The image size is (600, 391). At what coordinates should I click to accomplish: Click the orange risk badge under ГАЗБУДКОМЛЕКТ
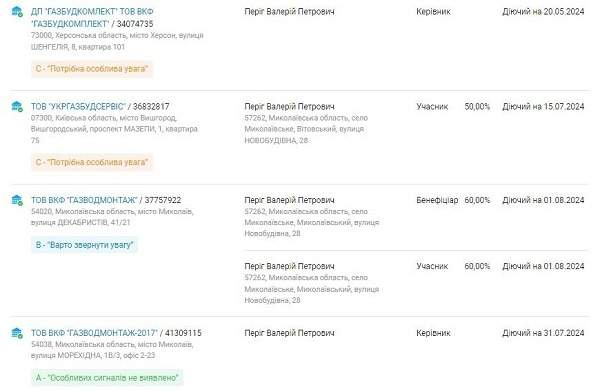[x=92, y=69]
